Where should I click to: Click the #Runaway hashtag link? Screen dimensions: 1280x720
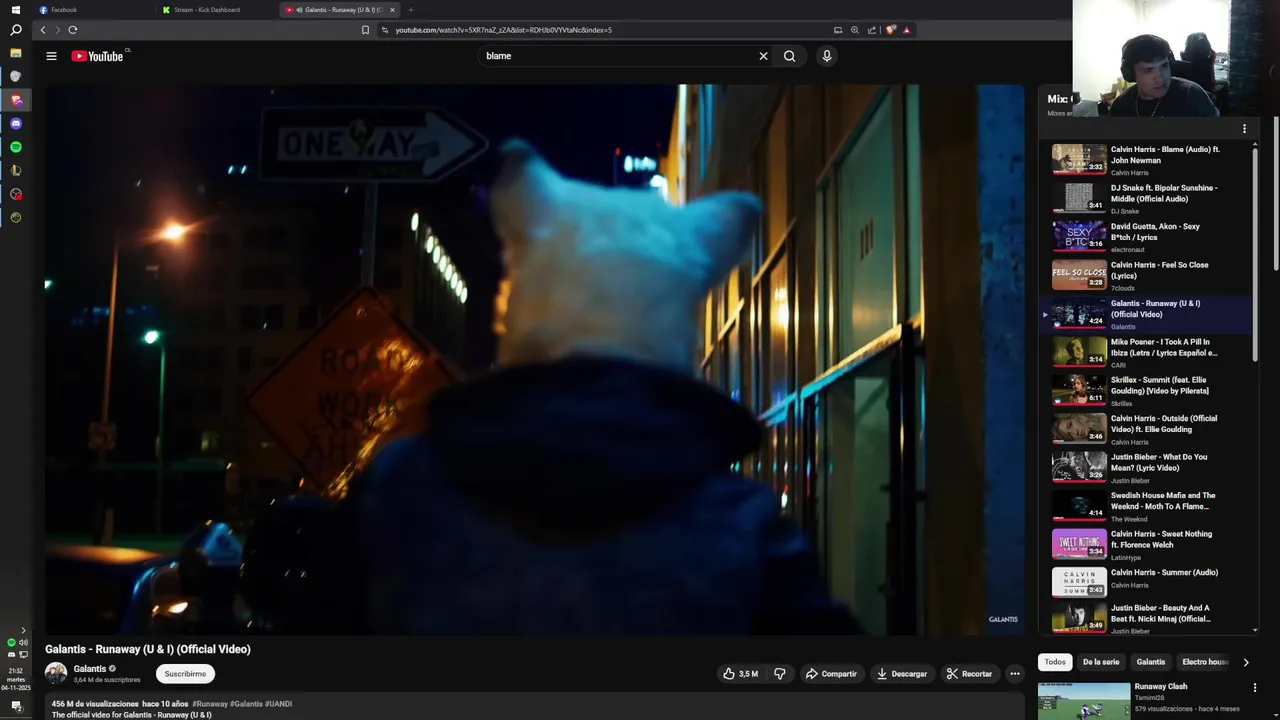tap(210, 704)
